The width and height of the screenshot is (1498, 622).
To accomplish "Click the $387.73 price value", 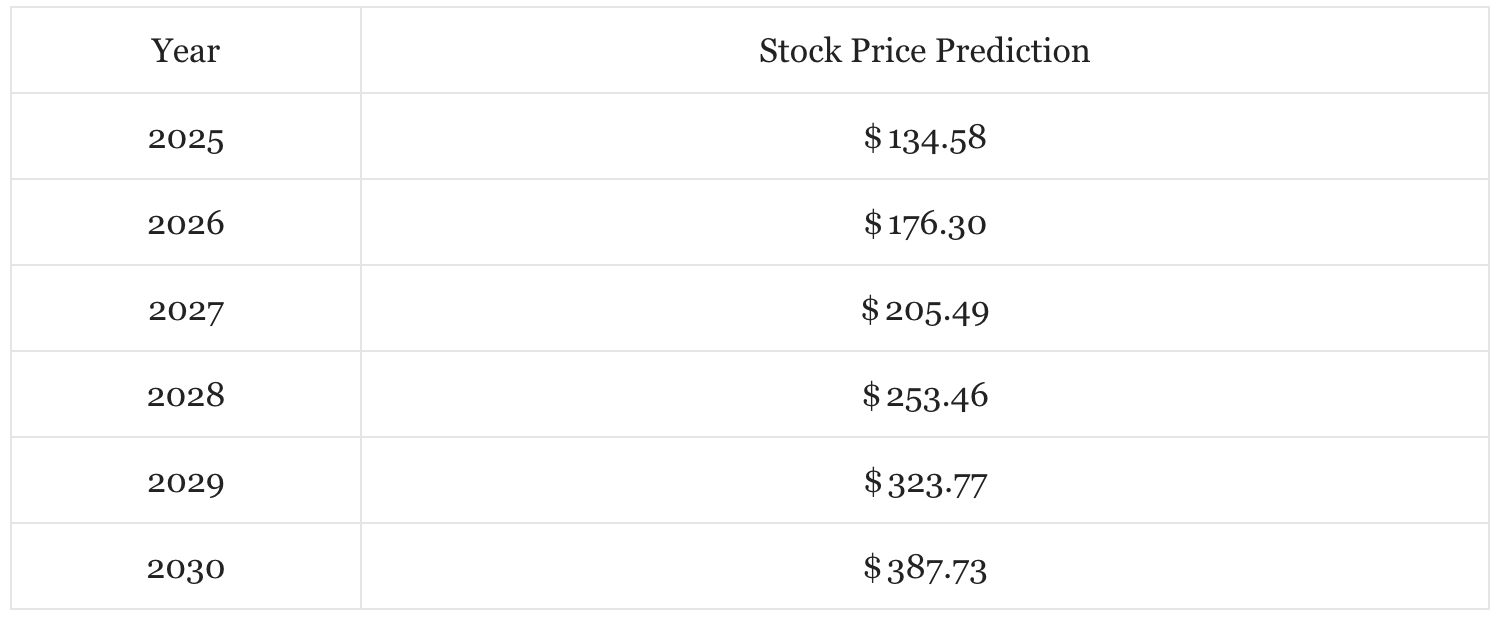I will pos(925,568).
